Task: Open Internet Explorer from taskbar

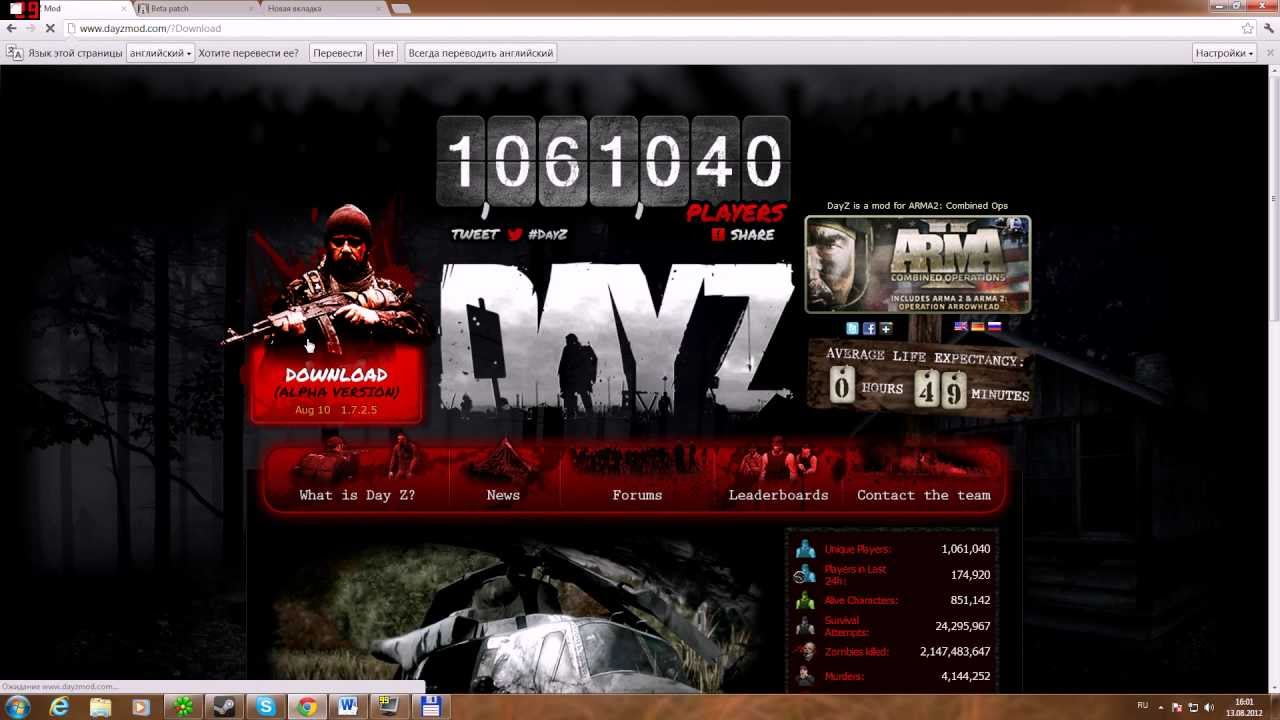Action: tap(60, 706)
